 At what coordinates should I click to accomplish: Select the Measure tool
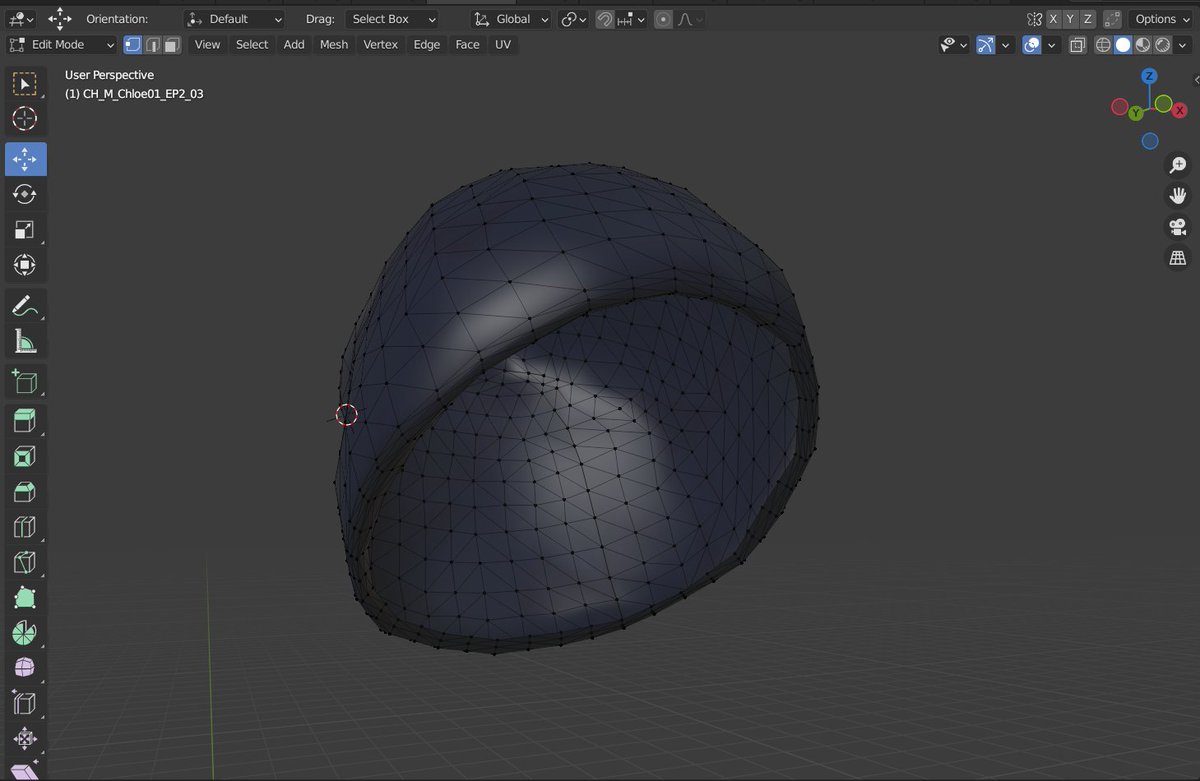(x=25, y=341)
